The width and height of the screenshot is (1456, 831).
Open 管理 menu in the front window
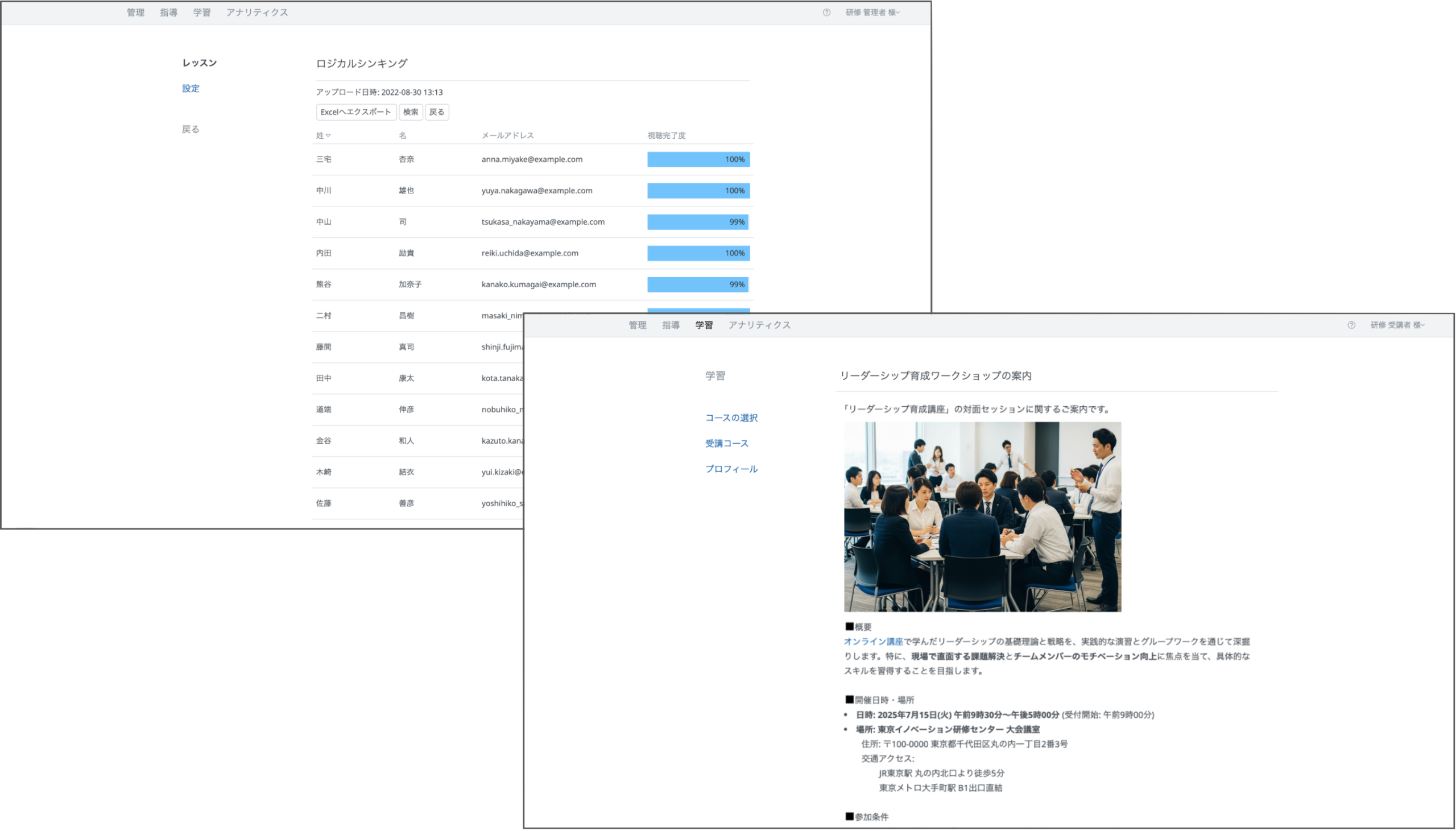[638, 325]
